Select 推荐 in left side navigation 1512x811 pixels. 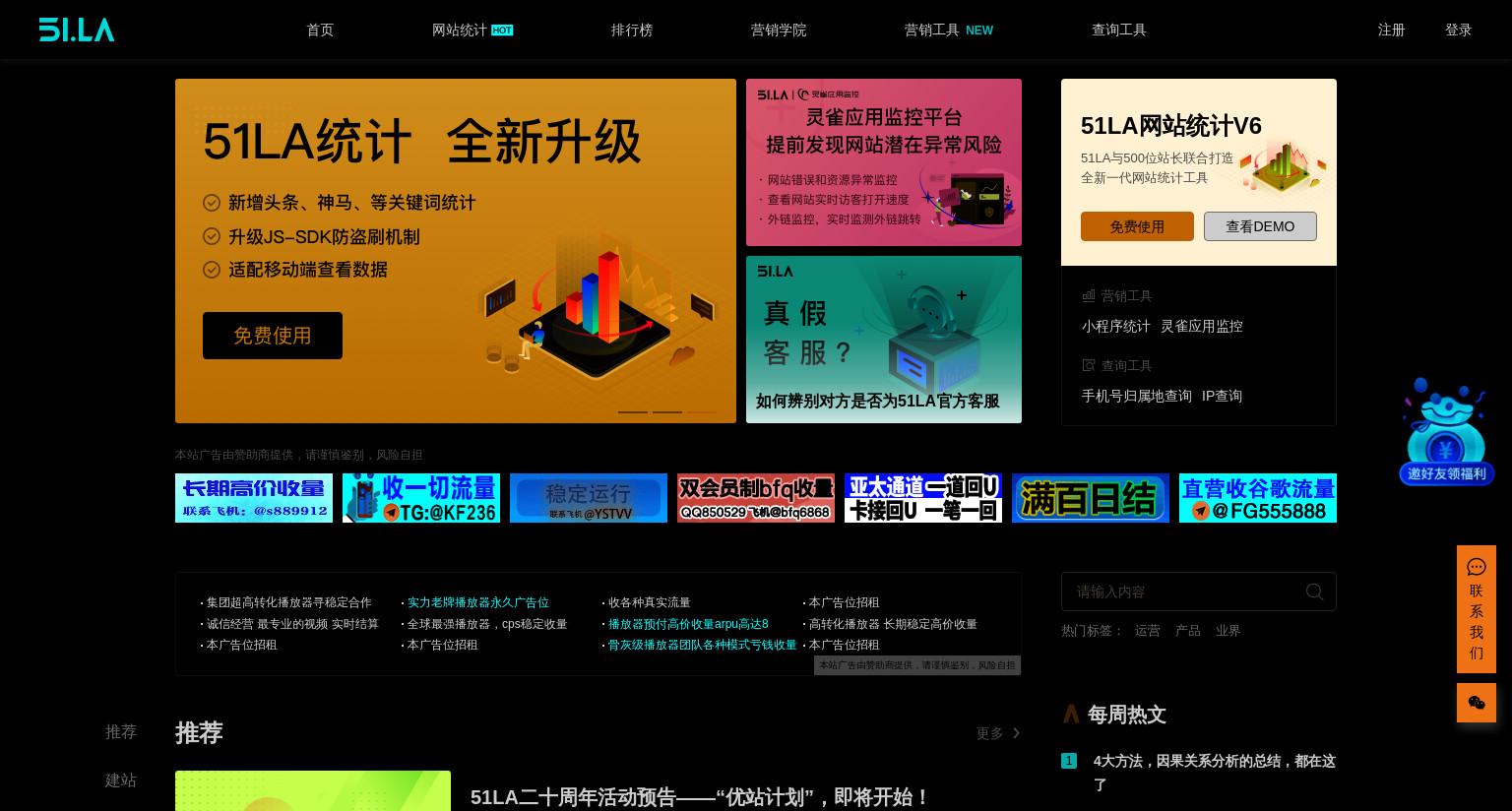tap(121, 731)
